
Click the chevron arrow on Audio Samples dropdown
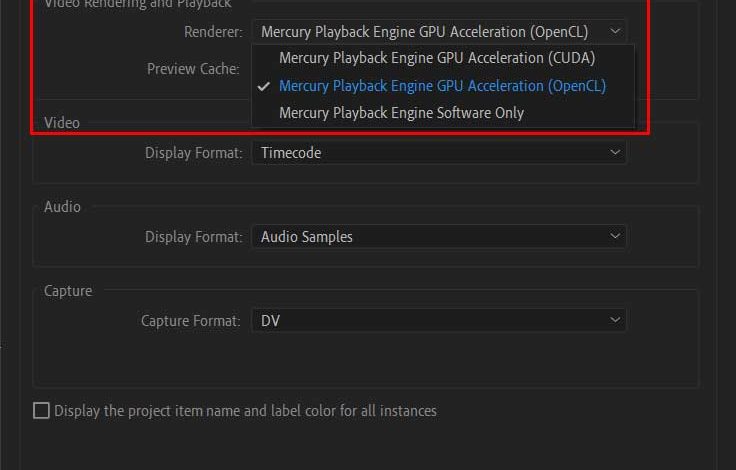[615, 236]
